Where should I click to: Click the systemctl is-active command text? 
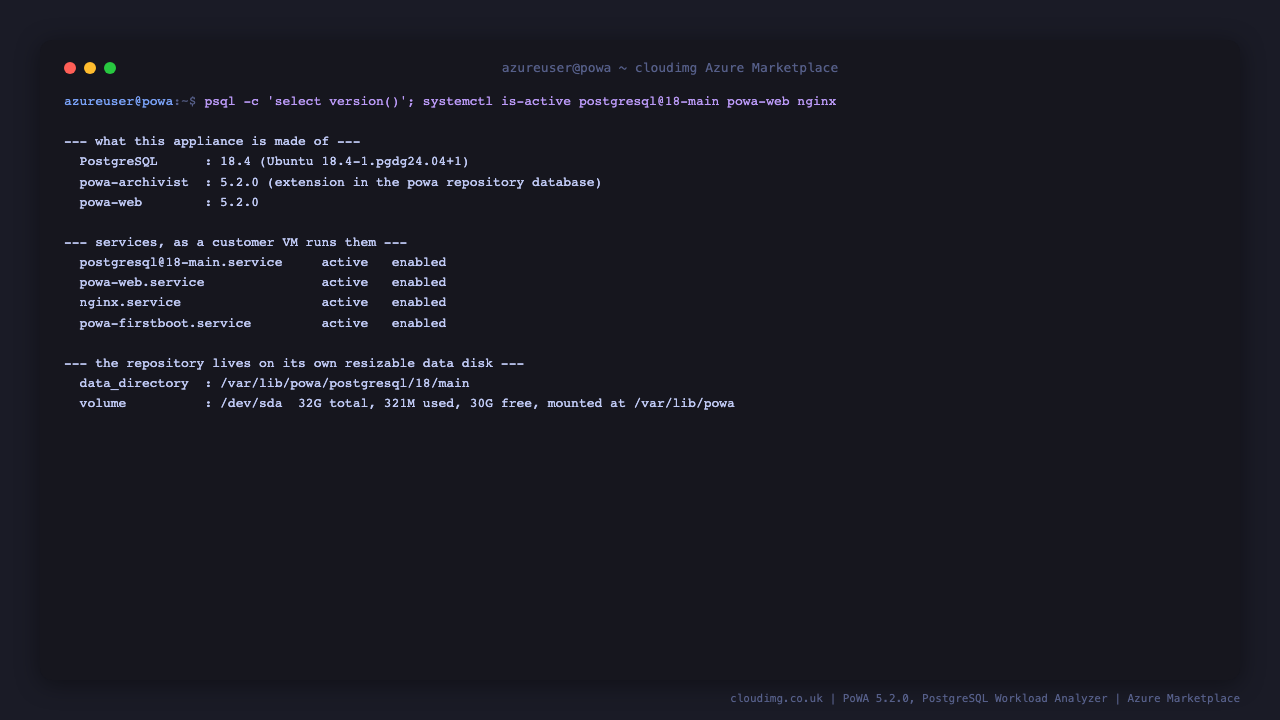pos(629,102)
